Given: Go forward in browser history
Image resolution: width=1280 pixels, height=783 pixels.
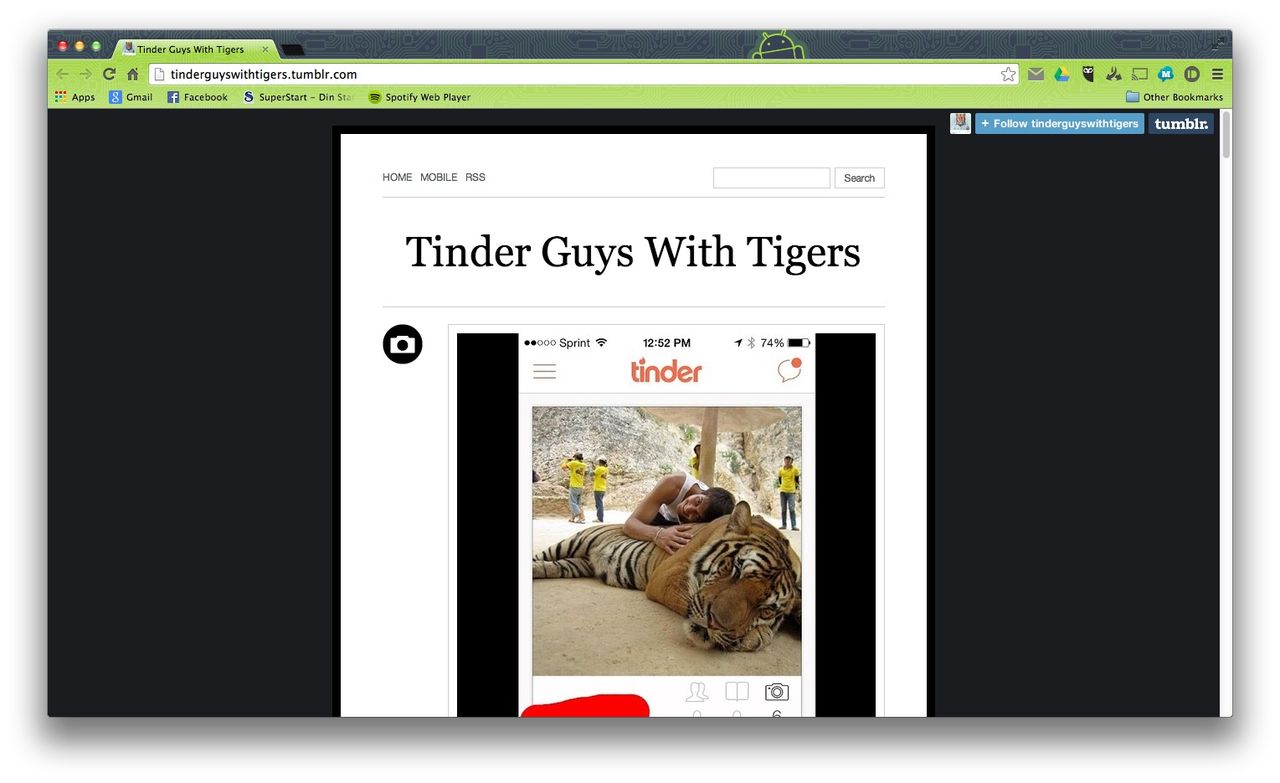Looking at the screenshot, I should 86,74.
